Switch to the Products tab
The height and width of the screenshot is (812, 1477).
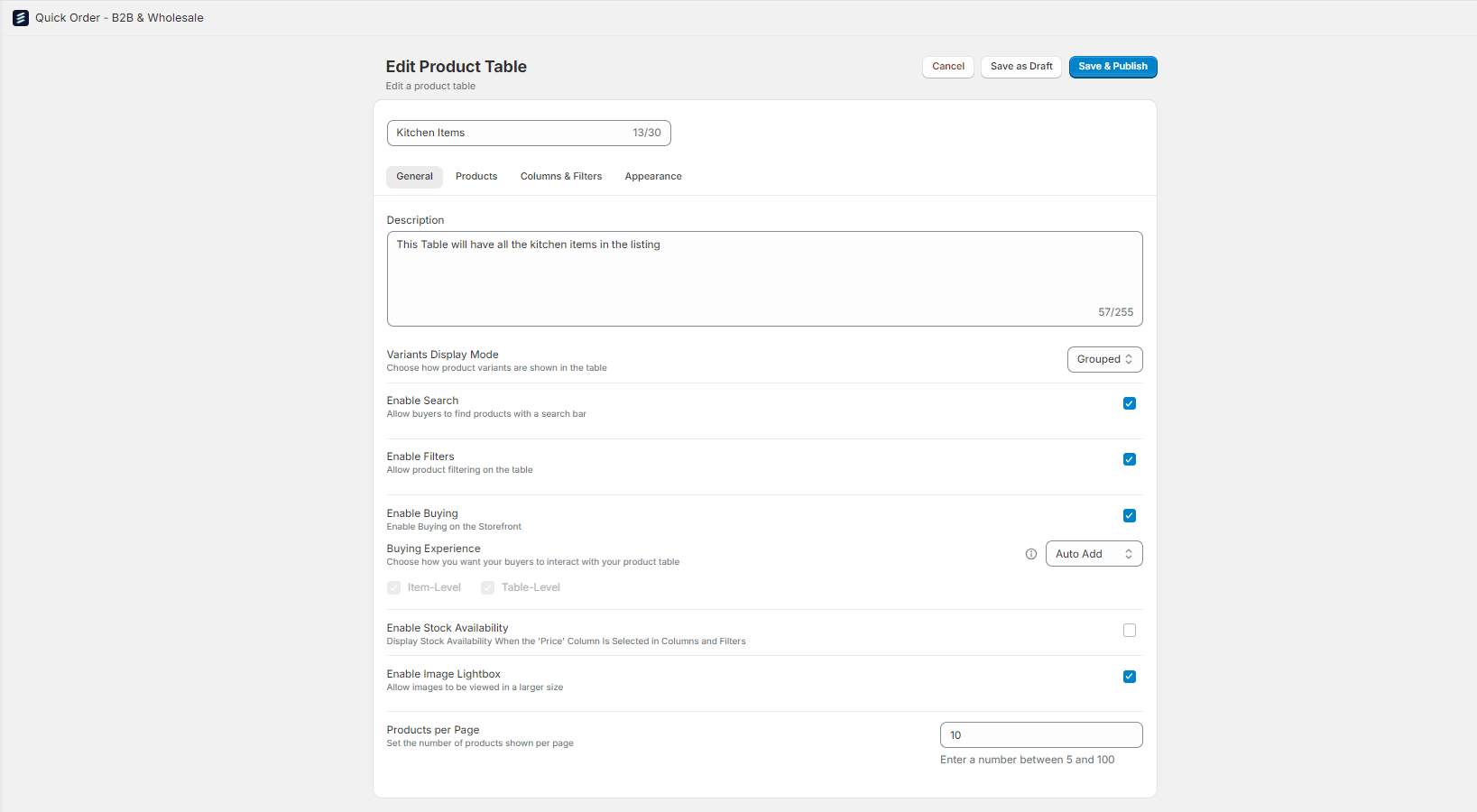(476, 177)
